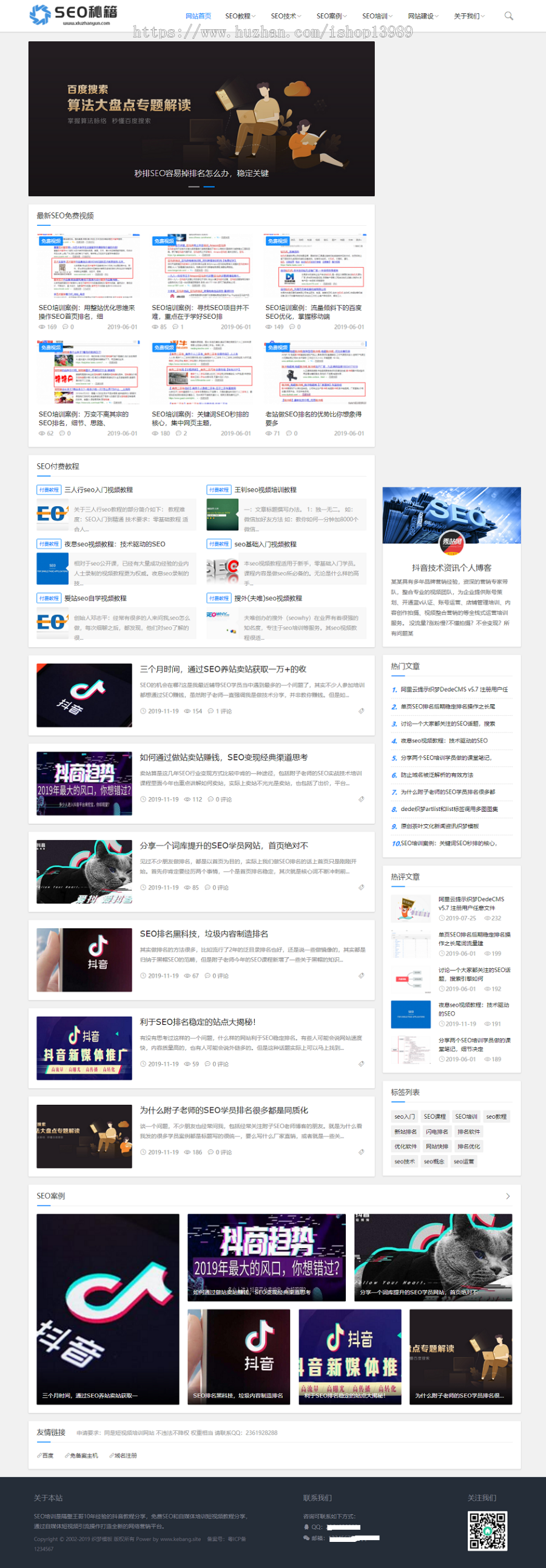Click 付费教程 badge beside 王钊seo视频培训教程

(219, 490)
